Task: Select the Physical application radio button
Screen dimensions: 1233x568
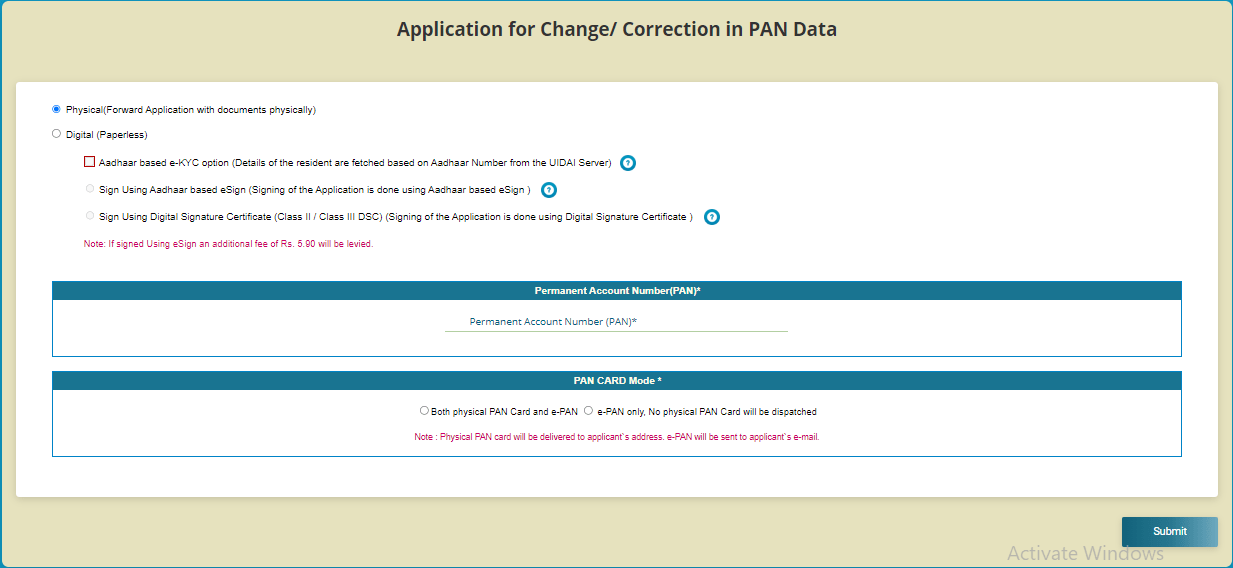Action: click(x=56, y=109)
